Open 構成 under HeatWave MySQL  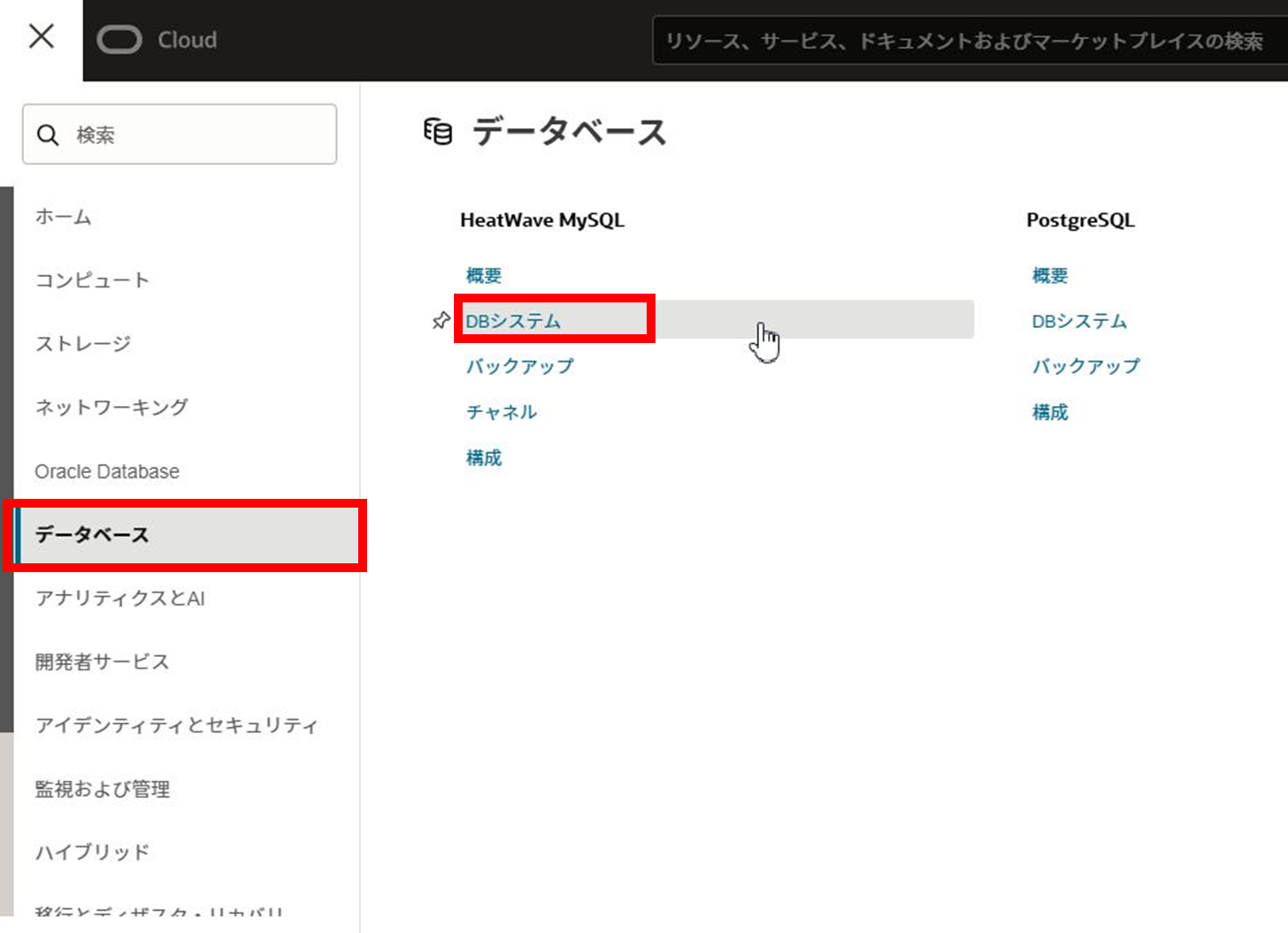(483, 458)
